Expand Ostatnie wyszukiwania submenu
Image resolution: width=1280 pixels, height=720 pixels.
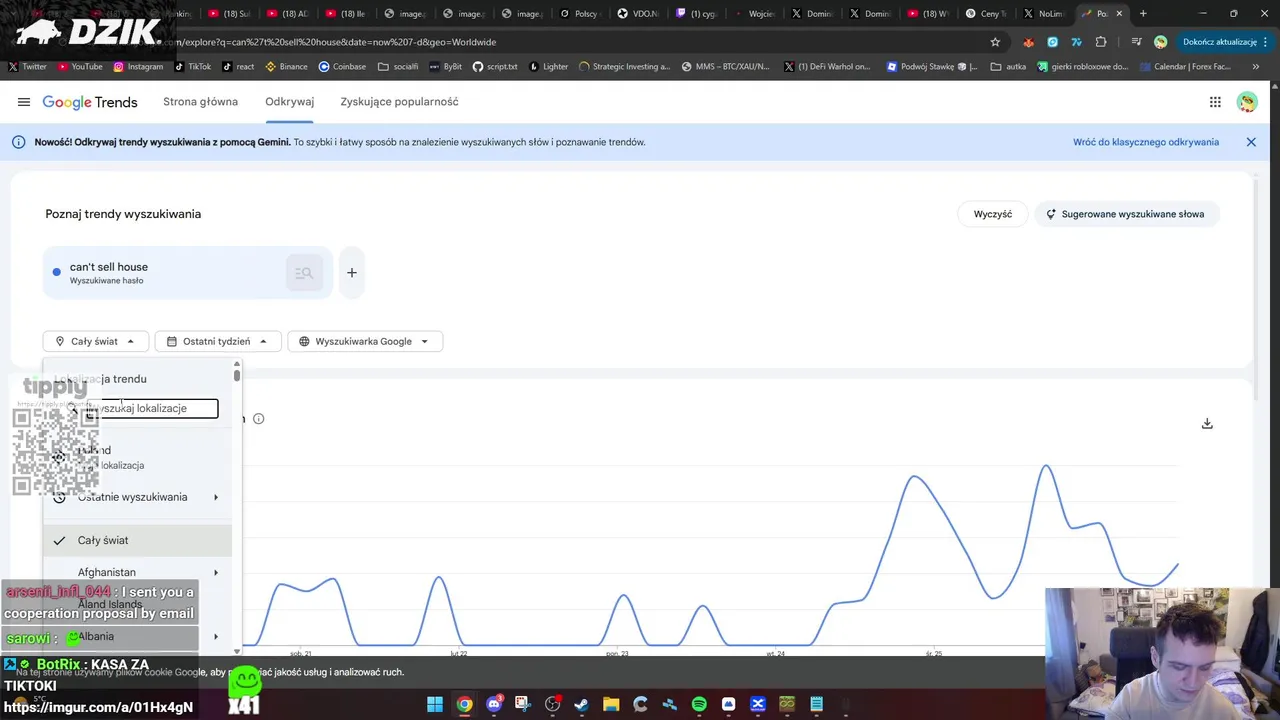pyautogui.click(x=215, y=497)
